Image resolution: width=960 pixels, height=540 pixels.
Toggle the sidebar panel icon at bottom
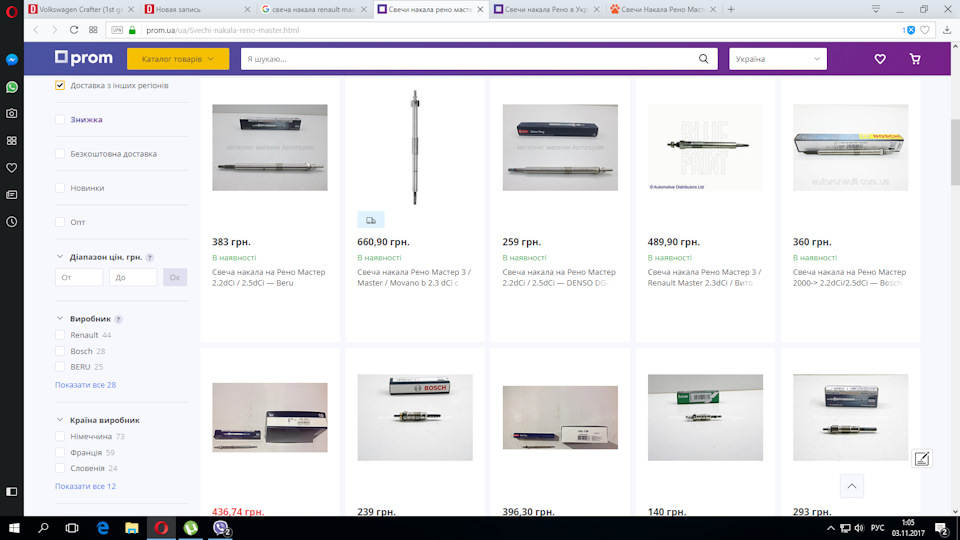tap(12, 492)
